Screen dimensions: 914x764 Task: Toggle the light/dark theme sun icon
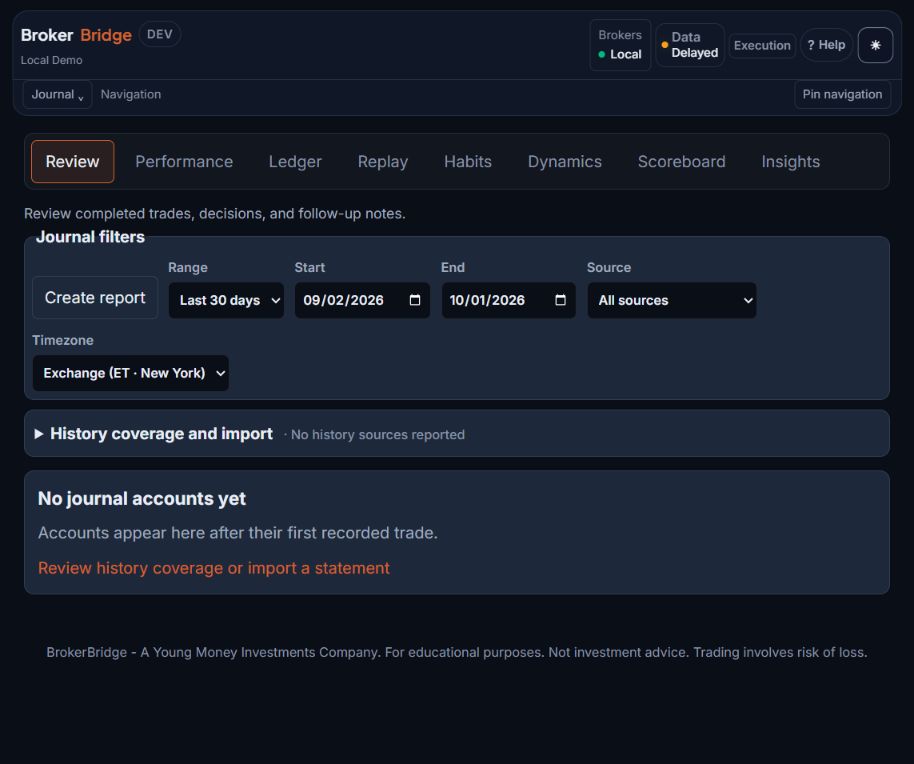coord(875,45)
